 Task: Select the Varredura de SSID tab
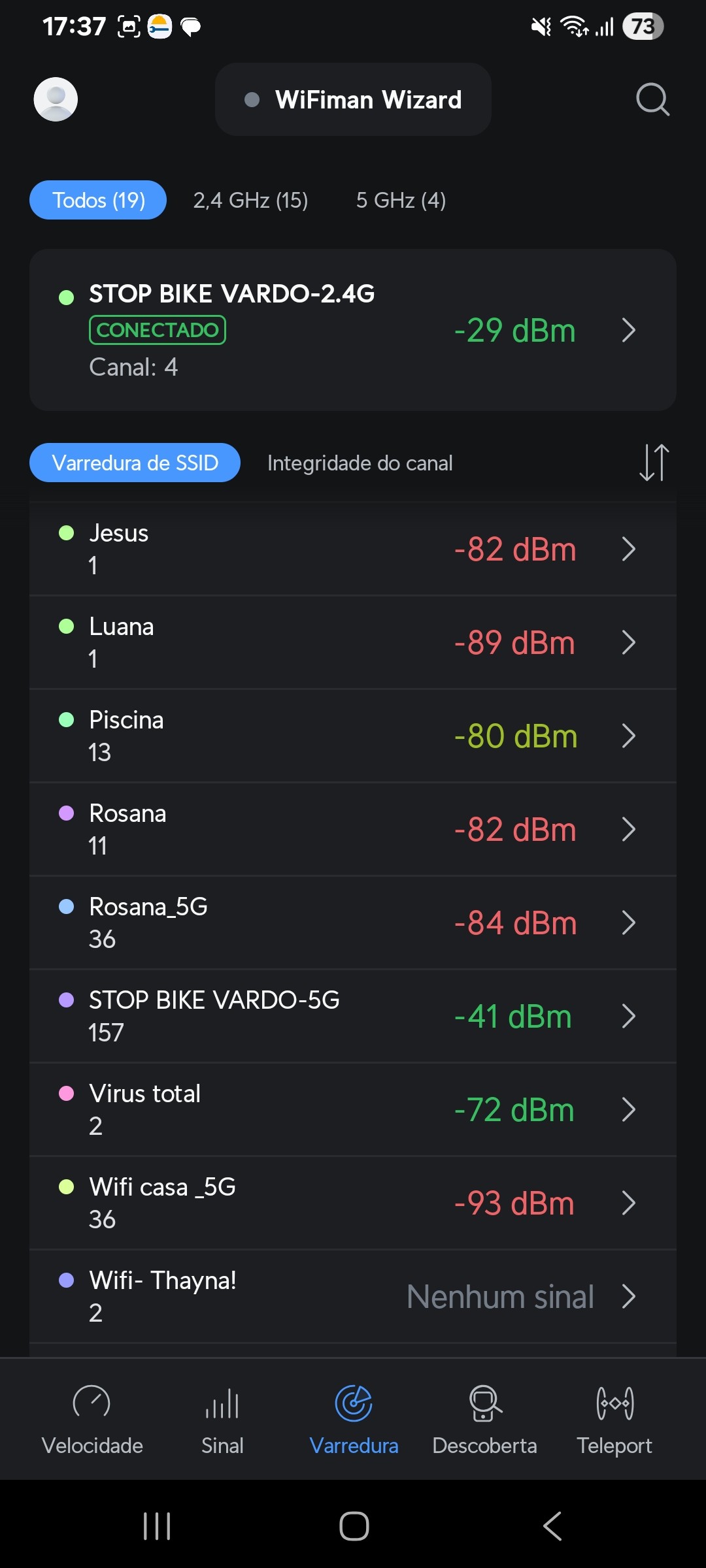click(x=135, y=463)
